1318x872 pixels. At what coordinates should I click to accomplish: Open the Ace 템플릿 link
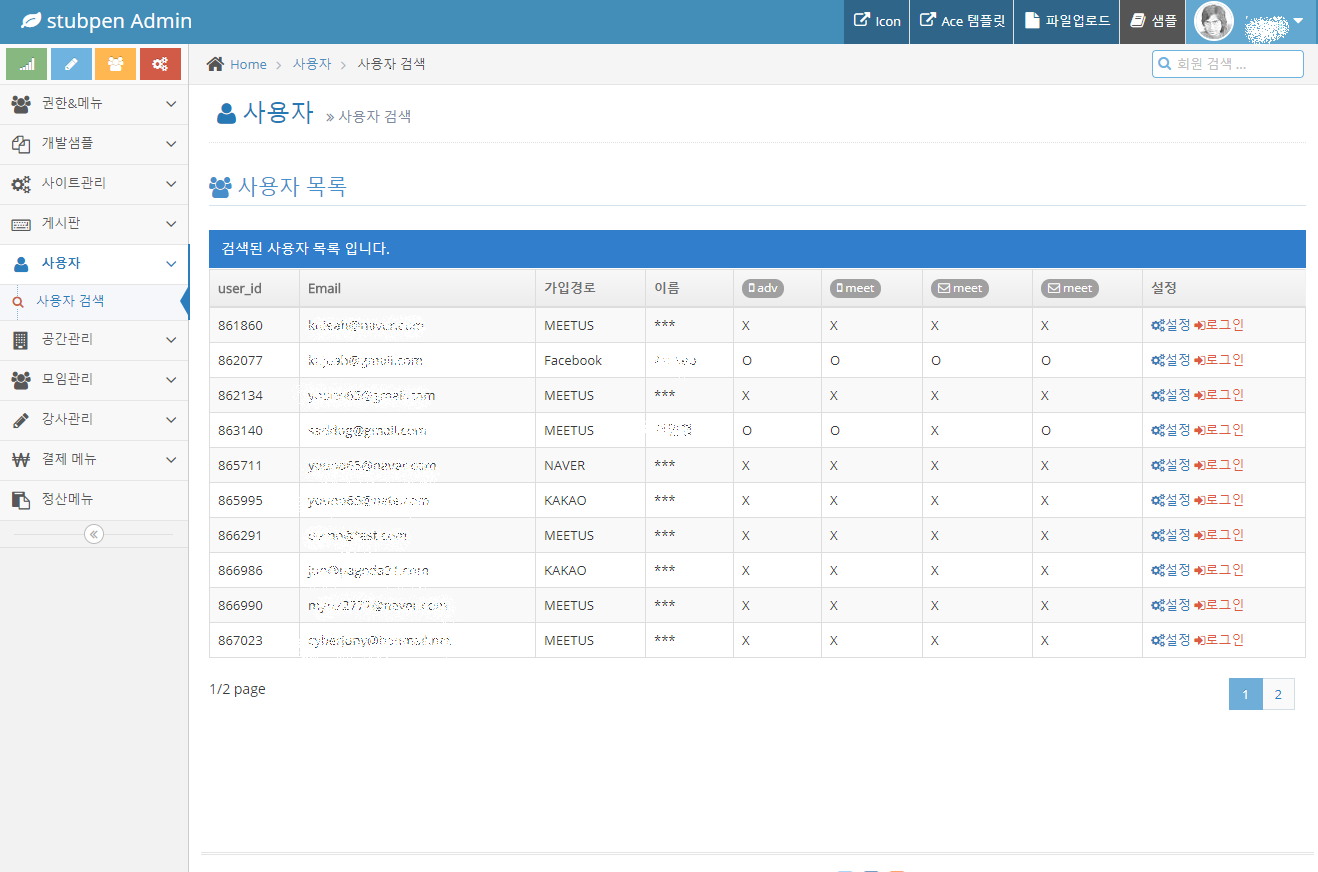tap(962, 21)
